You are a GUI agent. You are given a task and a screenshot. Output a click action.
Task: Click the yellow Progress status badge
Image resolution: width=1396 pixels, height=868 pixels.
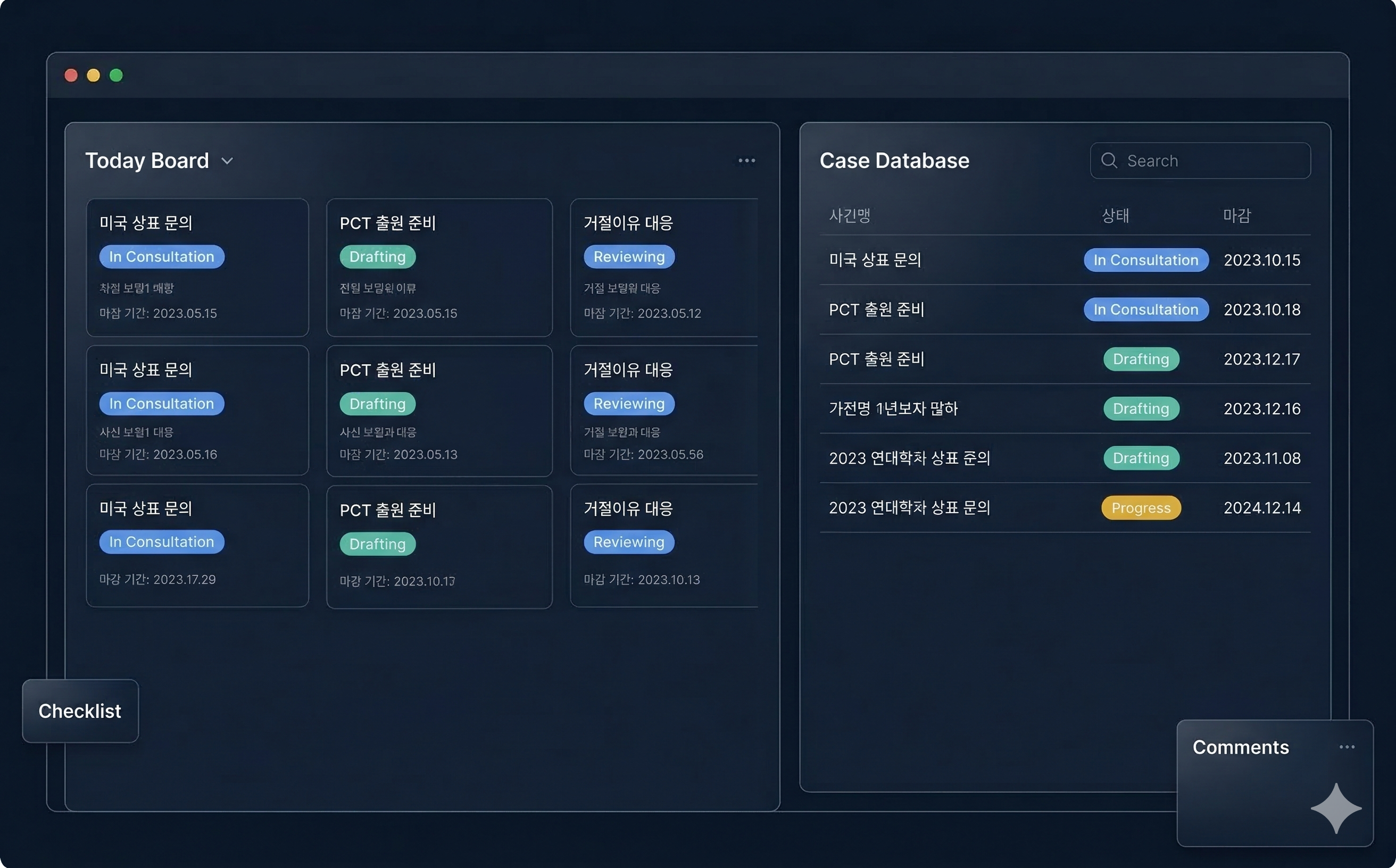coord(1141,507)
